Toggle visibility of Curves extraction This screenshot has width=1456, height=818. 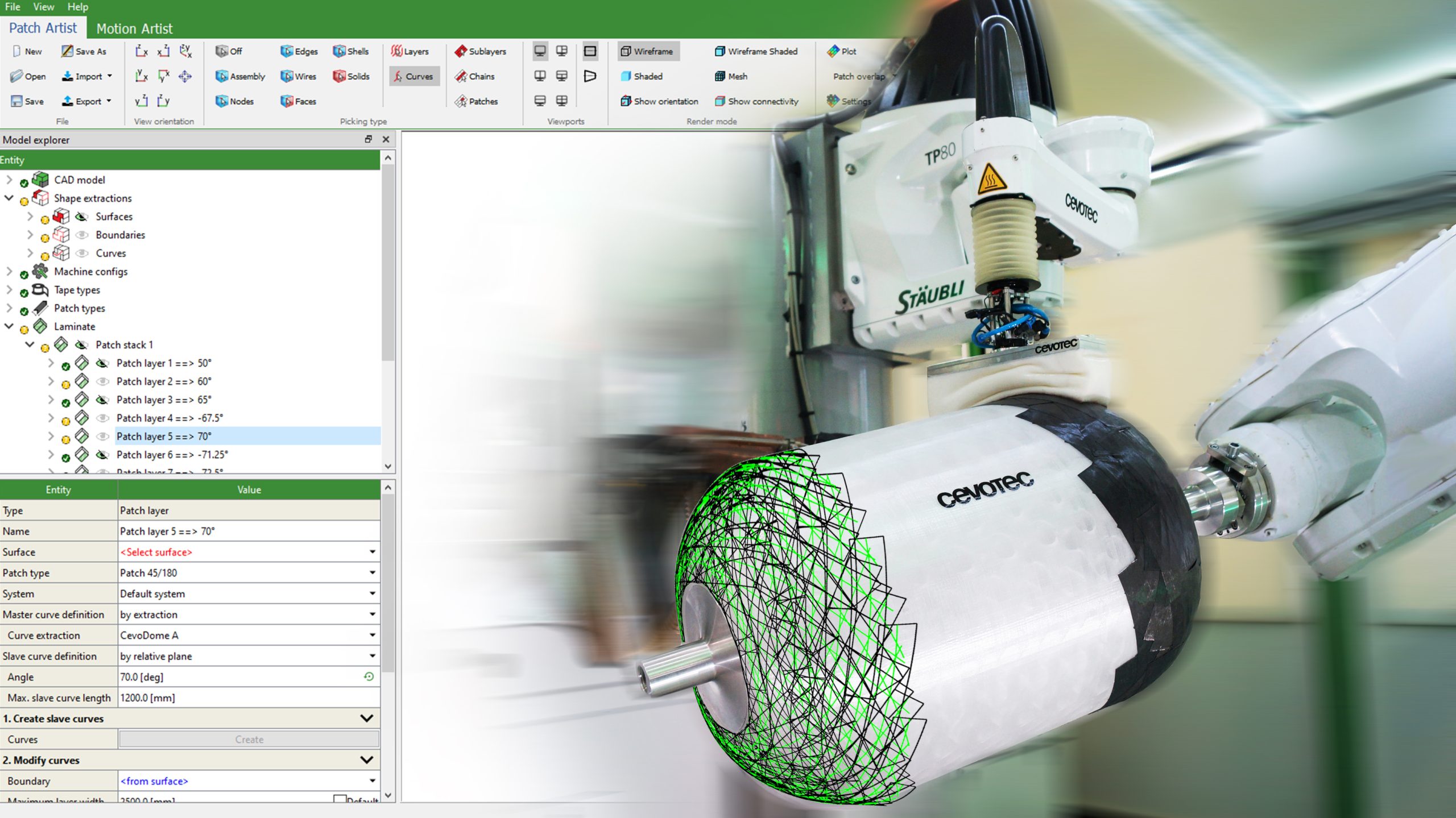[x=82, y=253]
